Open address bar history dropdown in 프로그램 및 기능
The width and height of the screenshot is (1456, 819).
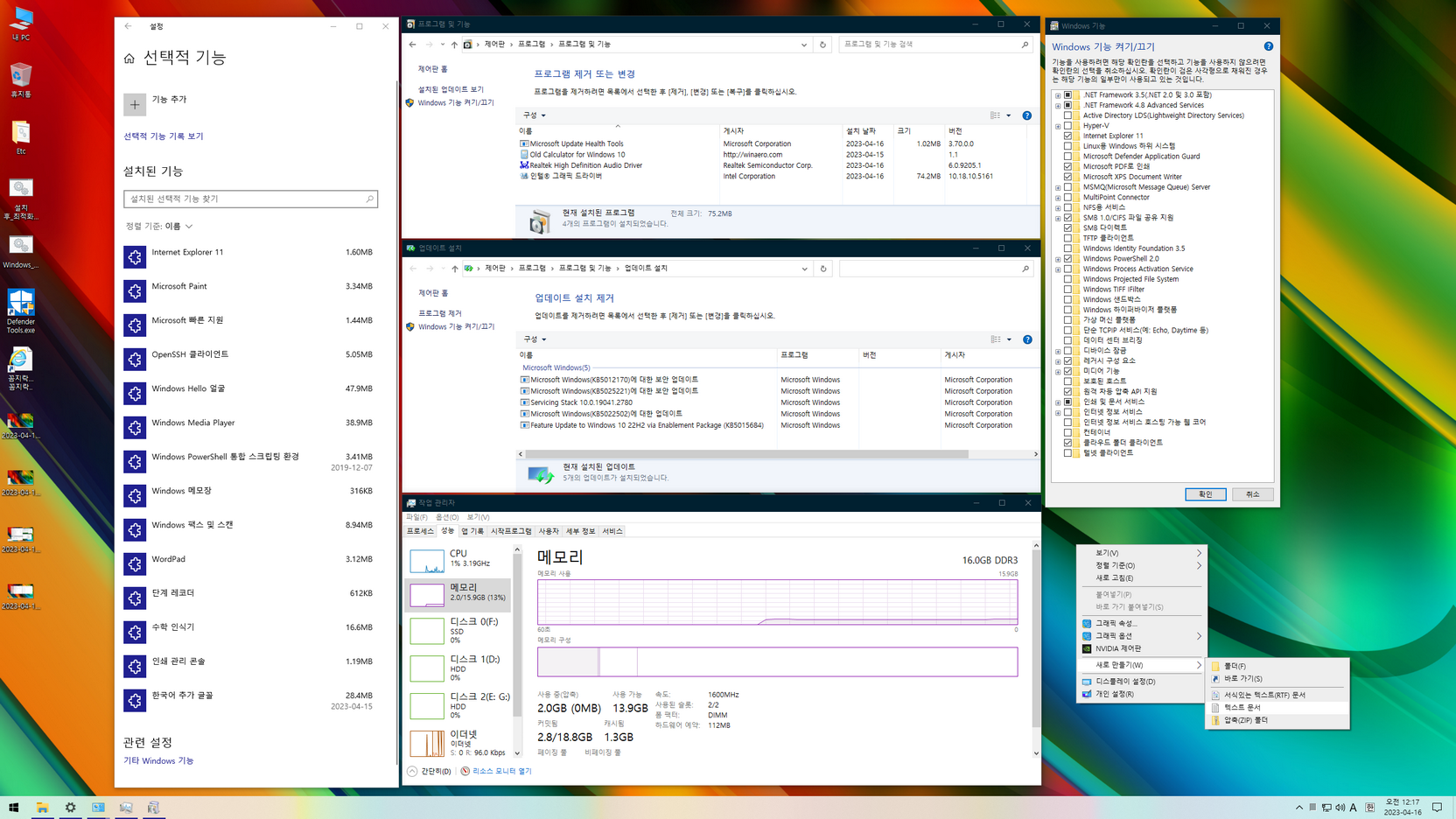pyautogui.click(x=804, y=45)
